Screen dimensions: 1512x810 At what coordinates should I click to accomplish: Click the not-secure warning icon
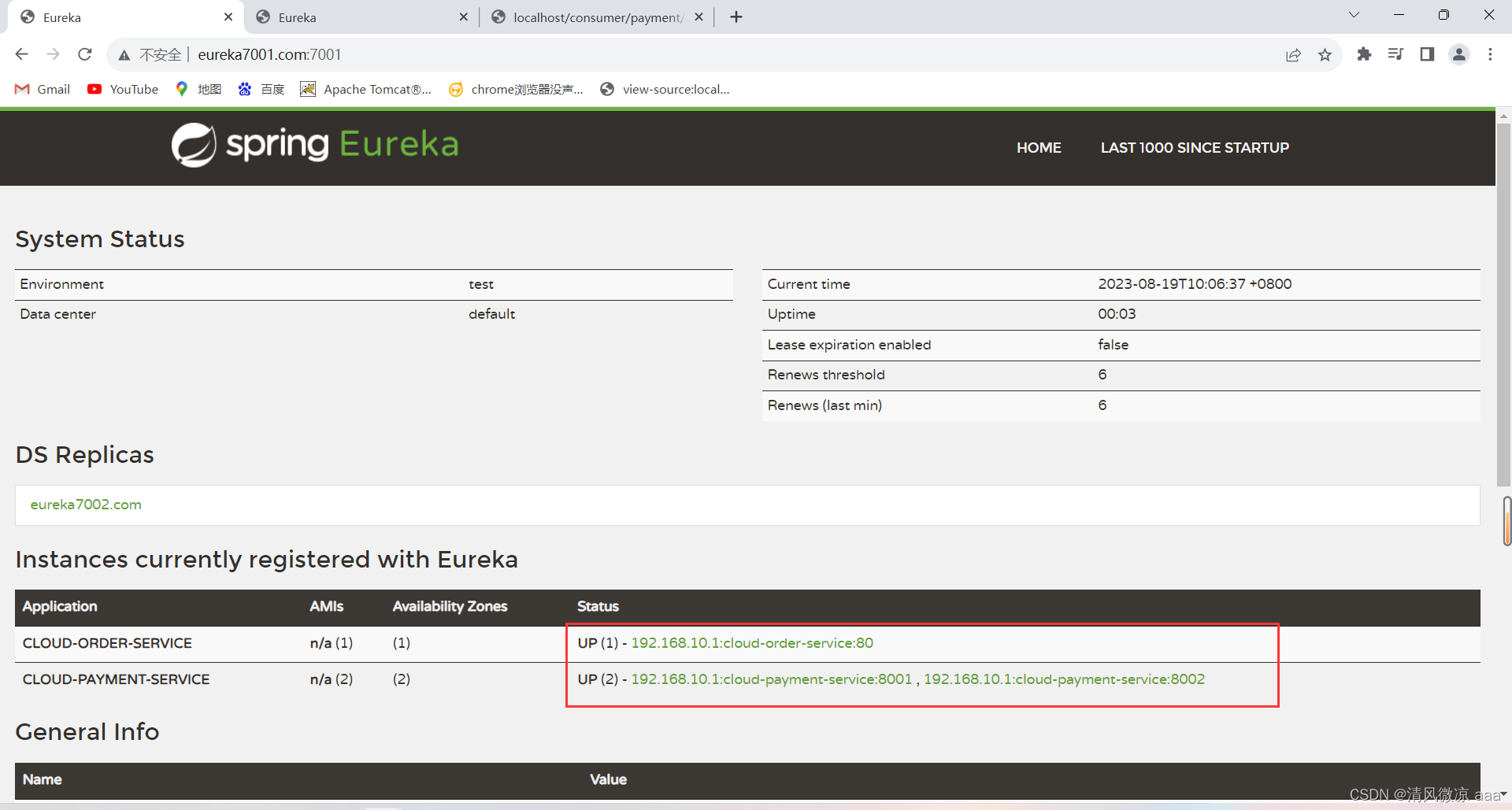tap(124, 55)
